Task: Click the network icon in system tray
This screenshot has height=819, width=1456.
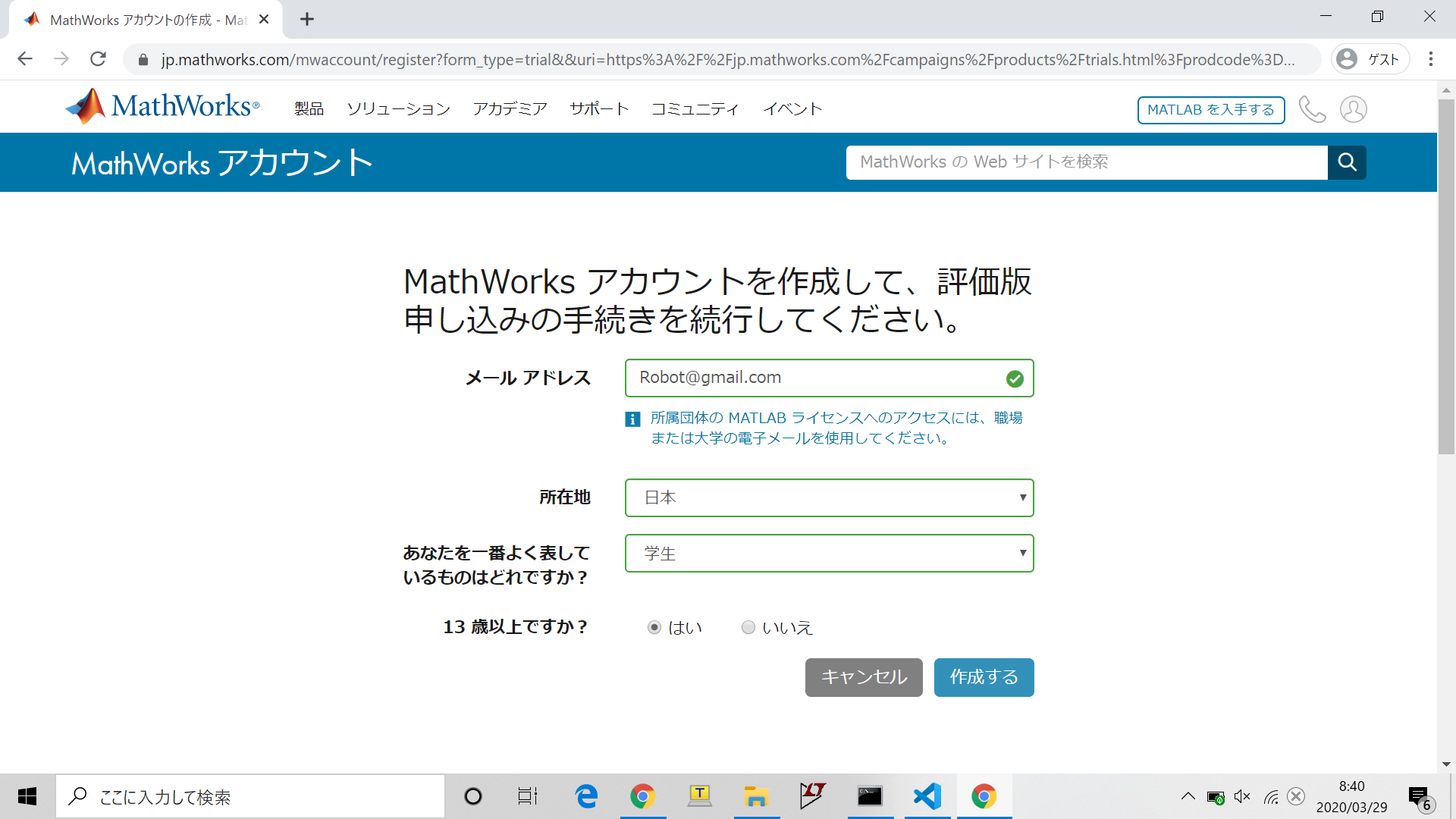Action: (1271, 796)
